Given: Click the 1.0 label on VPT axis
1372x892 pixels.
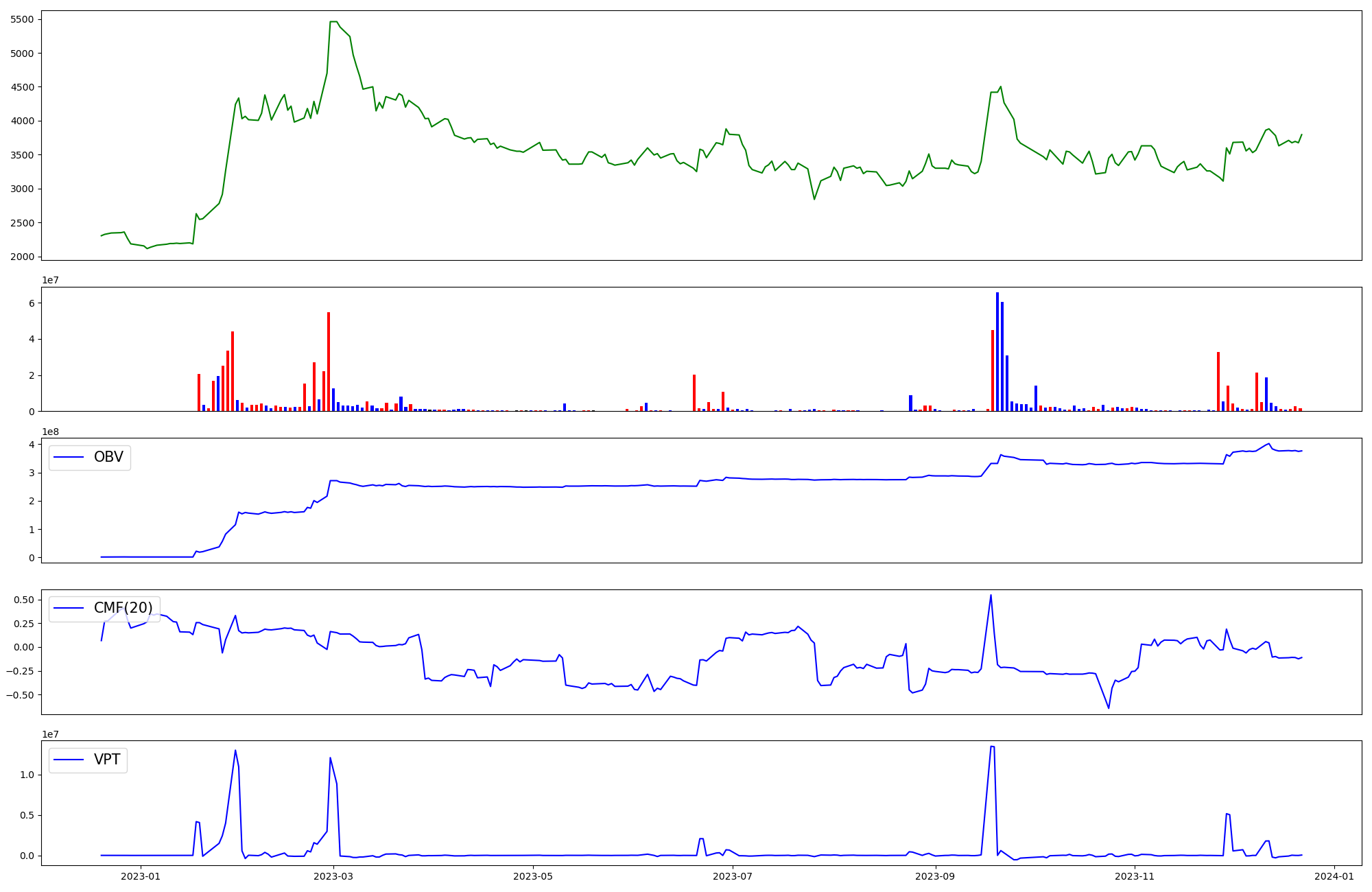Looking at the screenshot, I should coord(28,775).
